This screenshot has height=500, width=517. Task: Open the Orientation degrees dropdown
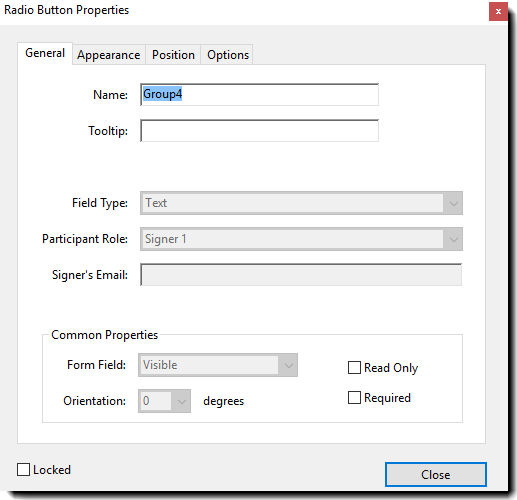tap(164, 401)
